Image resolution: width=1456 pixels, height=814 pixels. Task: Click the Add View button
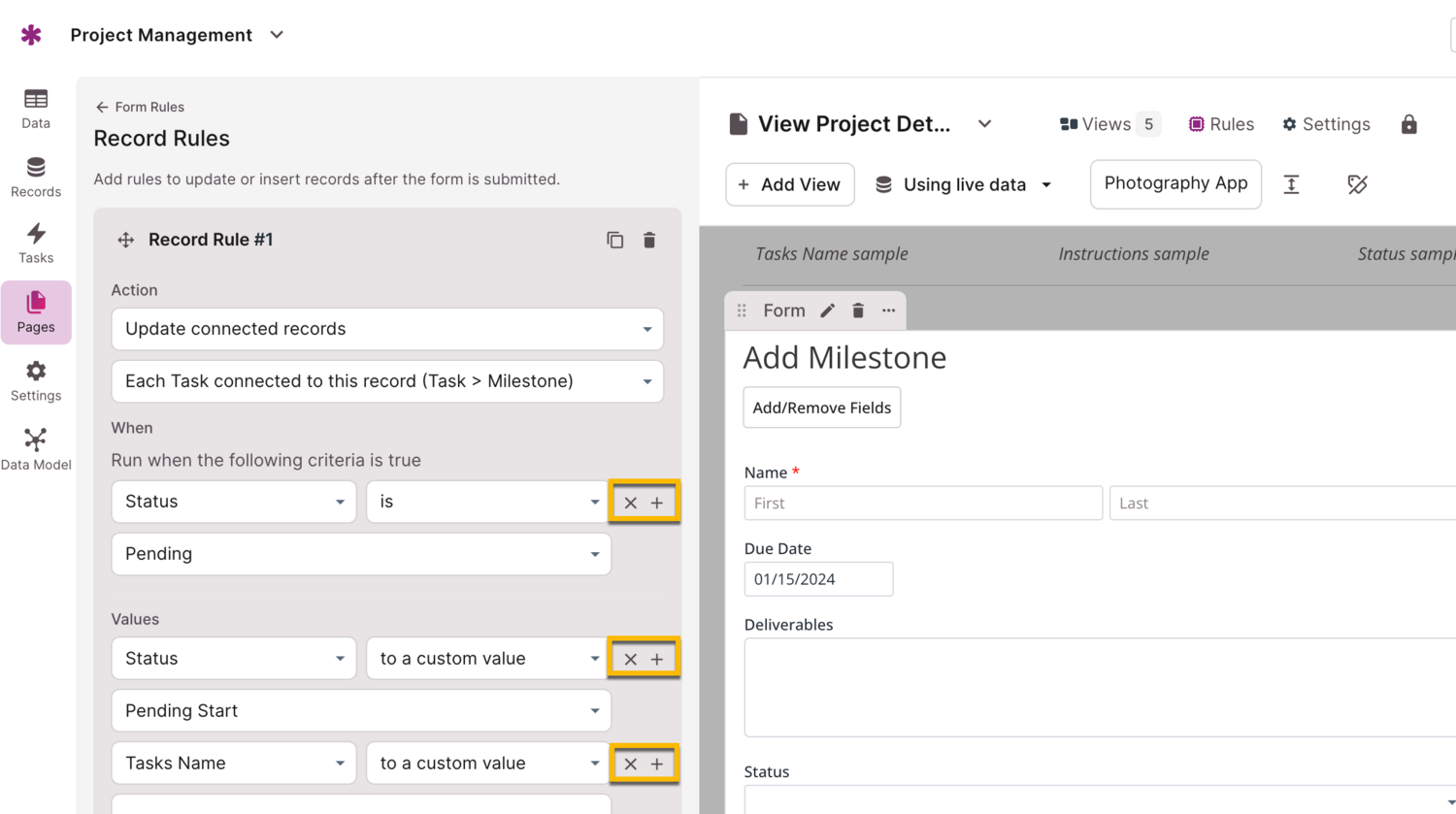[x=790, y=184]
